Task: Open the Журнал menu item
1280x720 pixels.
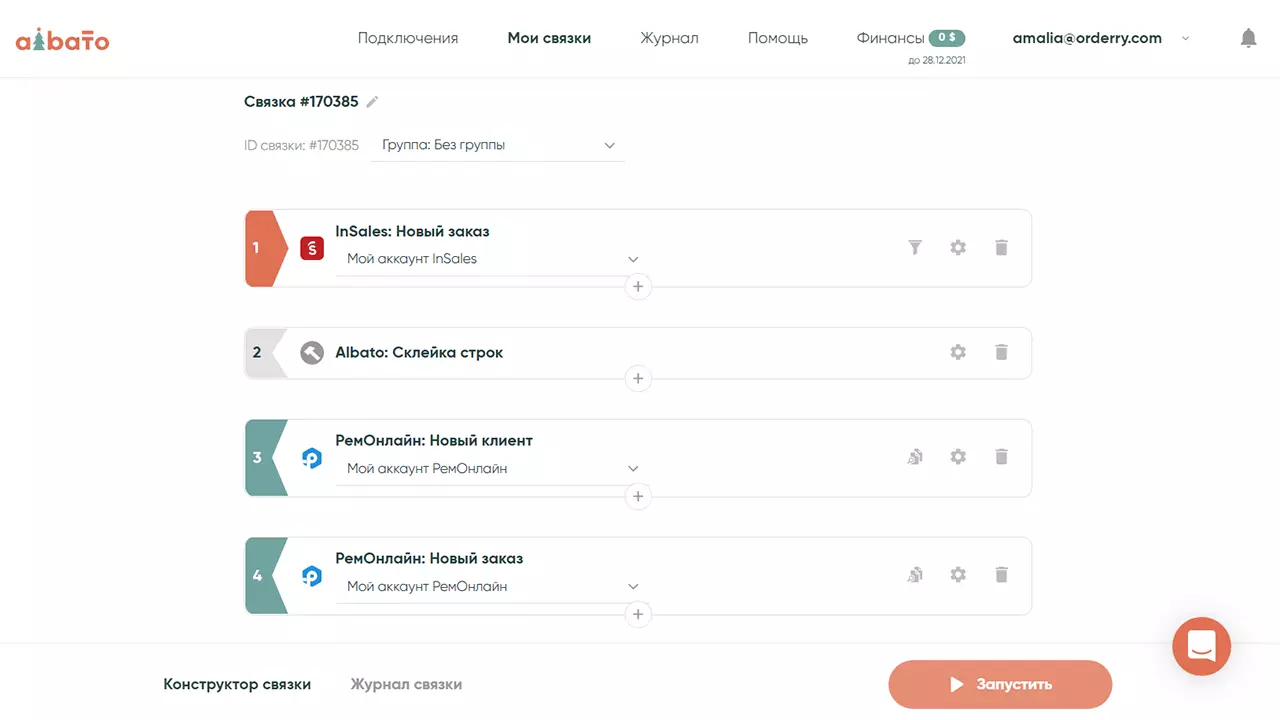Action: 670,38
